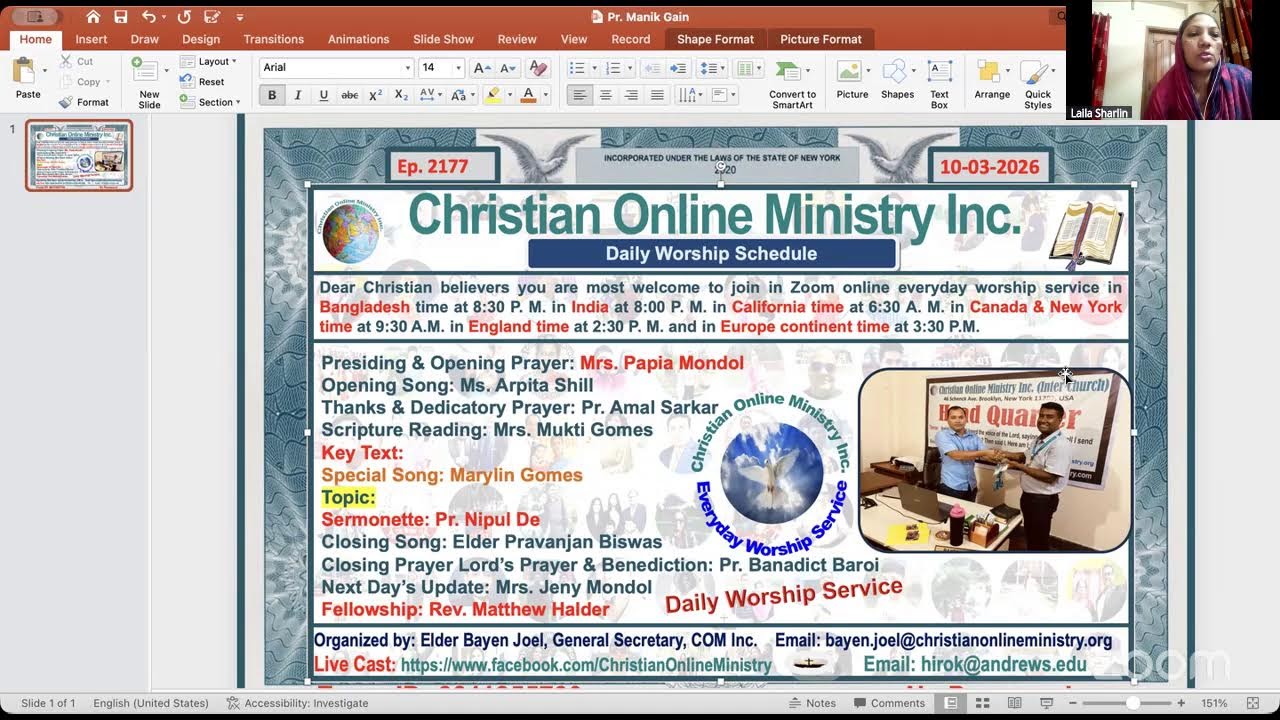This screenshot has height=720, width=1280.
Task: Open the align text vertical menu
Action: pos(725,95)
